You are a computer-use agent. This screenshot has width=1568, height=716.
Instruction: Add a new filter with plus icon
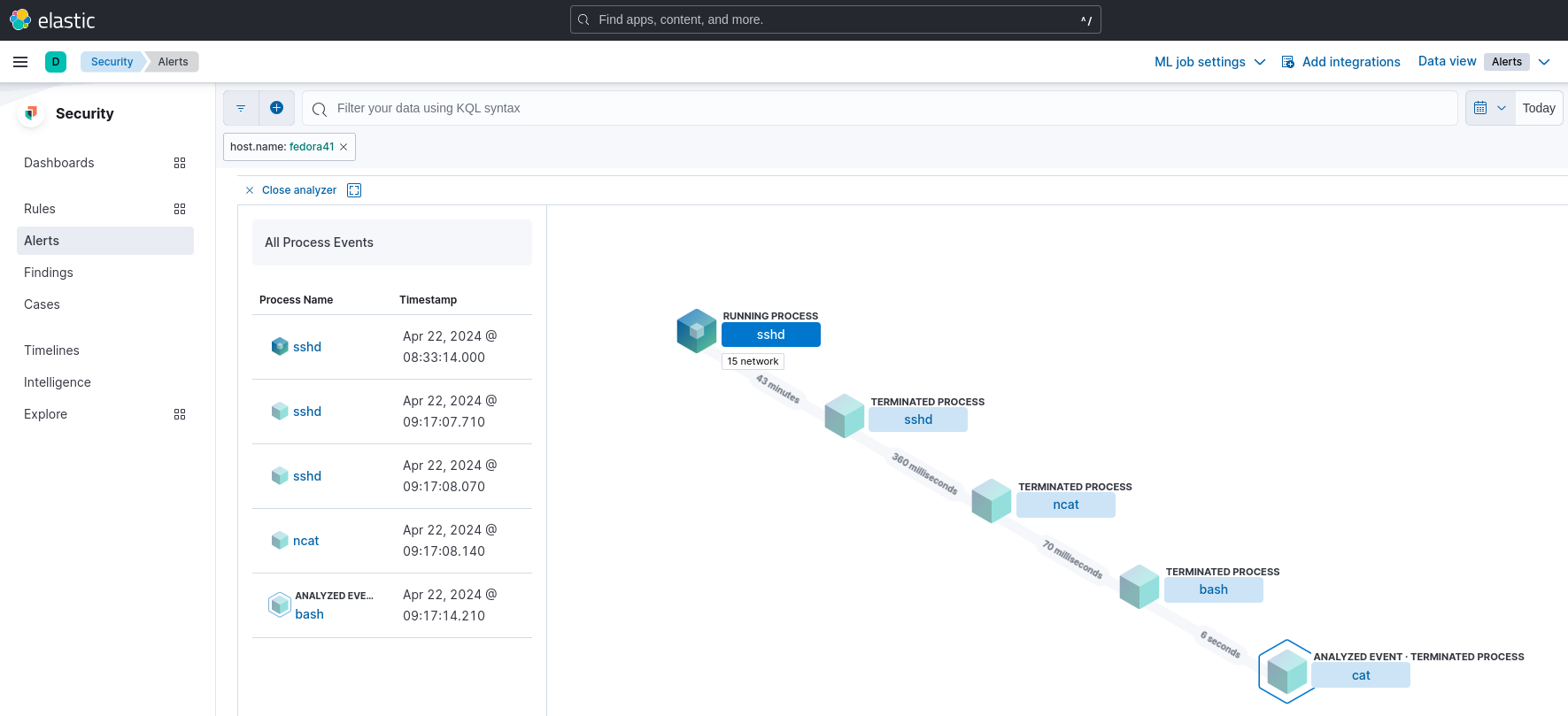click(x=277, y=108)
